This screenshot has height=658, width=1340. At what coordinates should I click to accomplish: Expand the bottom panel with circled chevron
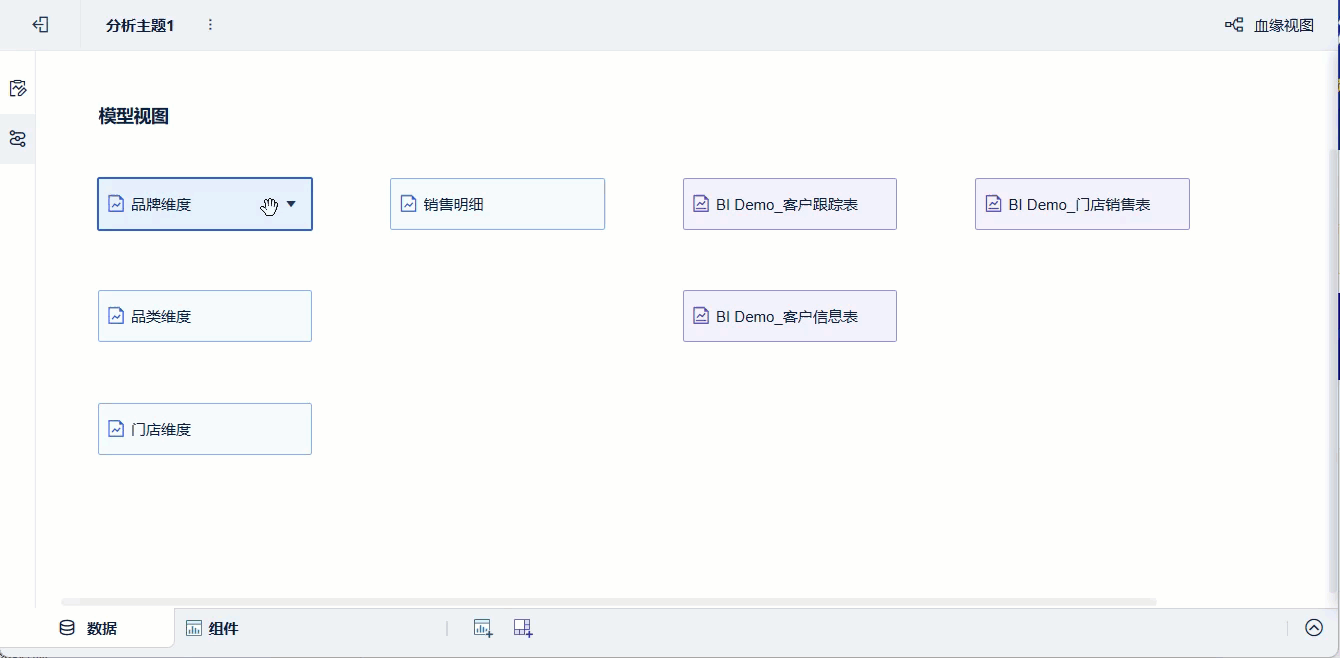(1314, 628)
